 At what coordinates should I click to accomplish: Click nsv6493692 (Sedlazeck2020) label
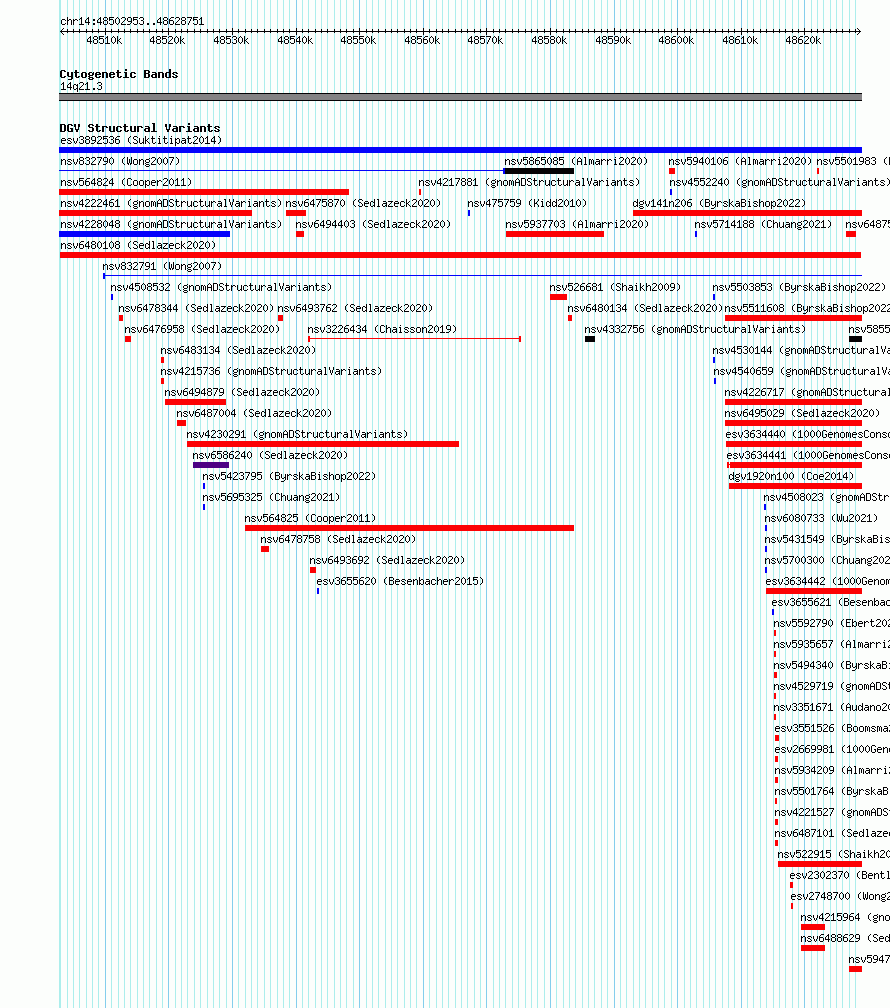point(387,561)
